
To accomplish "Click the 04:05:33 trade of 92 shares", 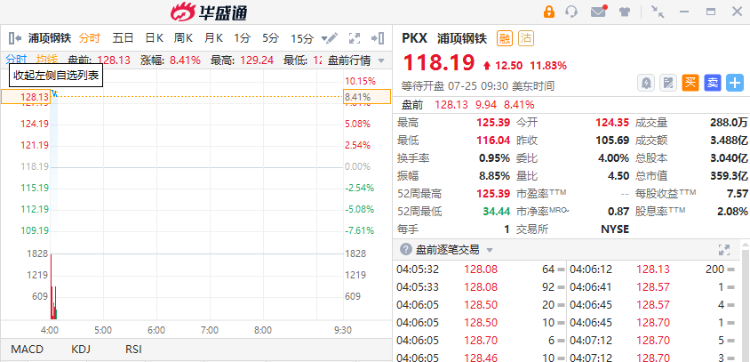I will 480,287.
